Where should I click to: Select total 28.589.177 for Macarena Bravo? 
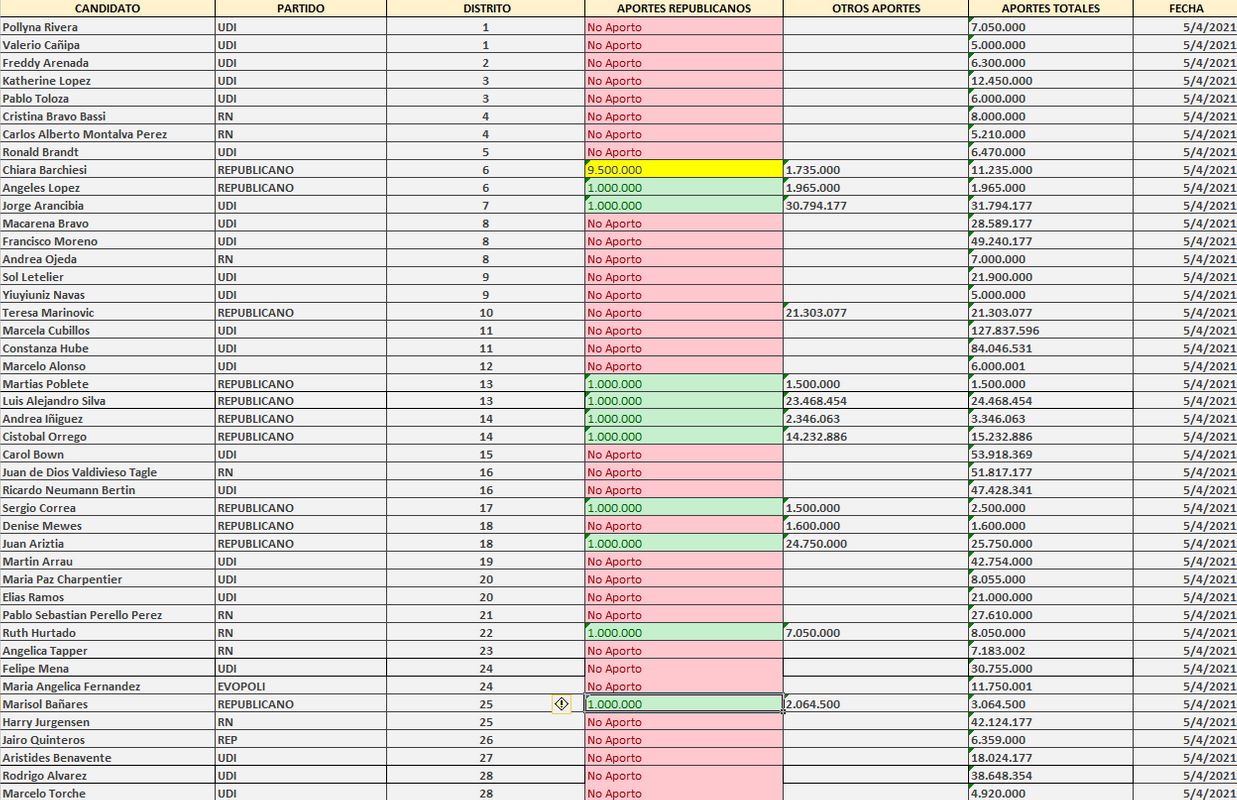click(1051, 223)
